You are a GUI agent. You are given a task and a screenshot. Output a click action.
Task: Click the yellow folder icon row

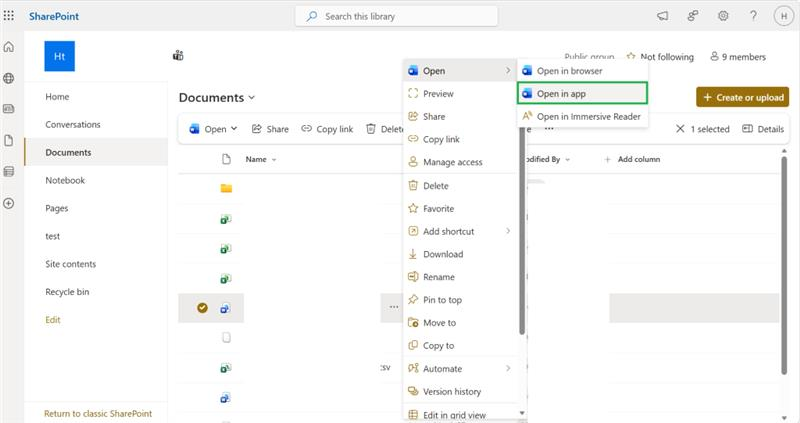(x=226, y=188)
